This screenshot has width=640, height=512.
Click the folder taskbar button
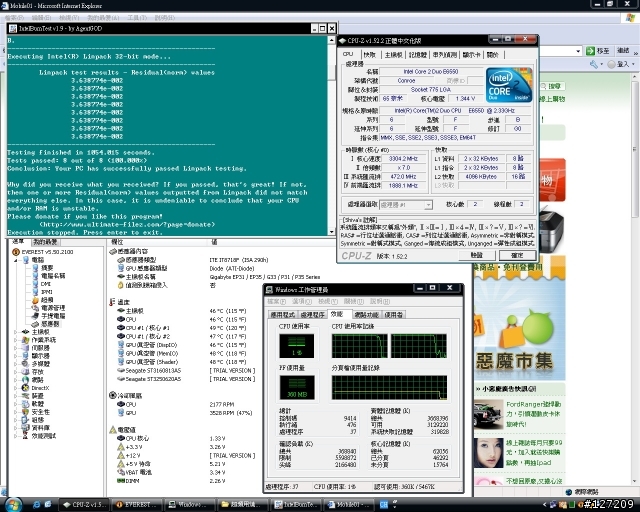point(242,505)
